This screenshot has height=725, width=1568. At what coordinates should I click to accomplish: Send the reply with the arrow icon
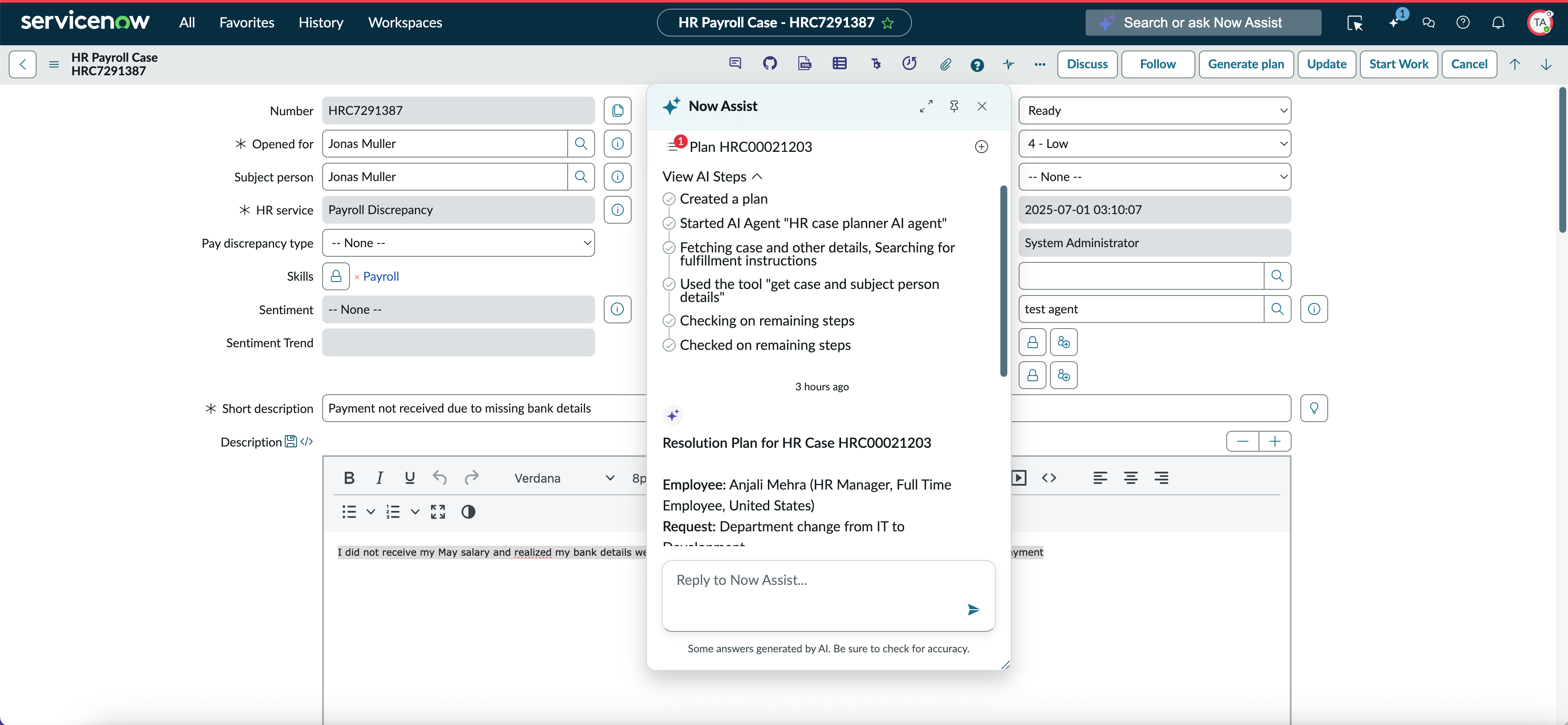pyautogui.click(x=973, y=609)
